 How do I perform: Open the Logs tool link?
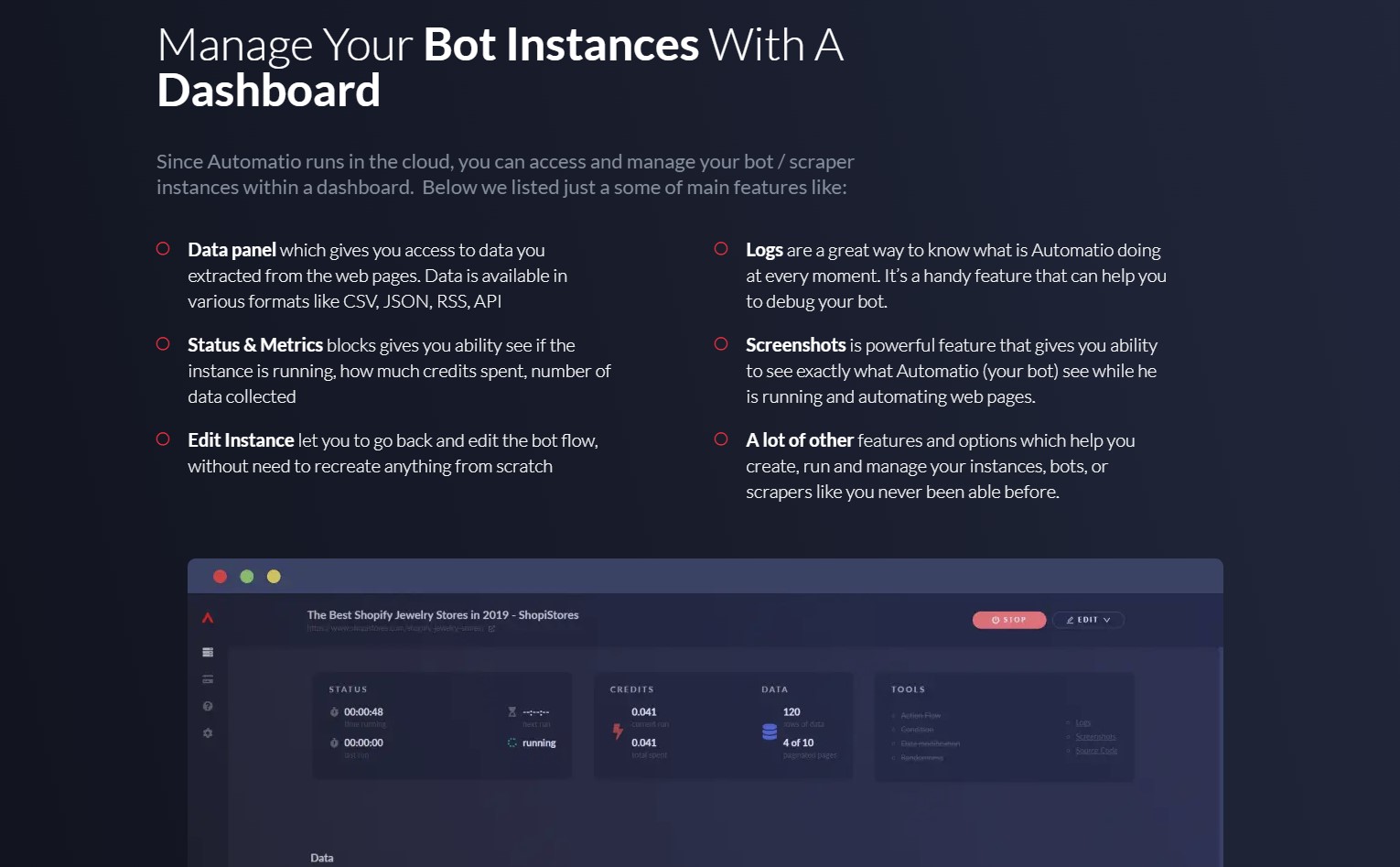point(1083,722)
